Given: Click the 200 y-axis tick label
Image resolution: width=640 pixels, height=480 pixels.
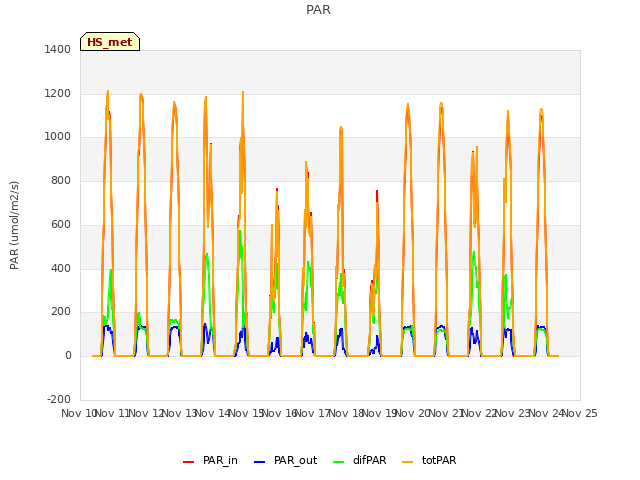Looking at the screenshot, I should click(x=61, y=311).
